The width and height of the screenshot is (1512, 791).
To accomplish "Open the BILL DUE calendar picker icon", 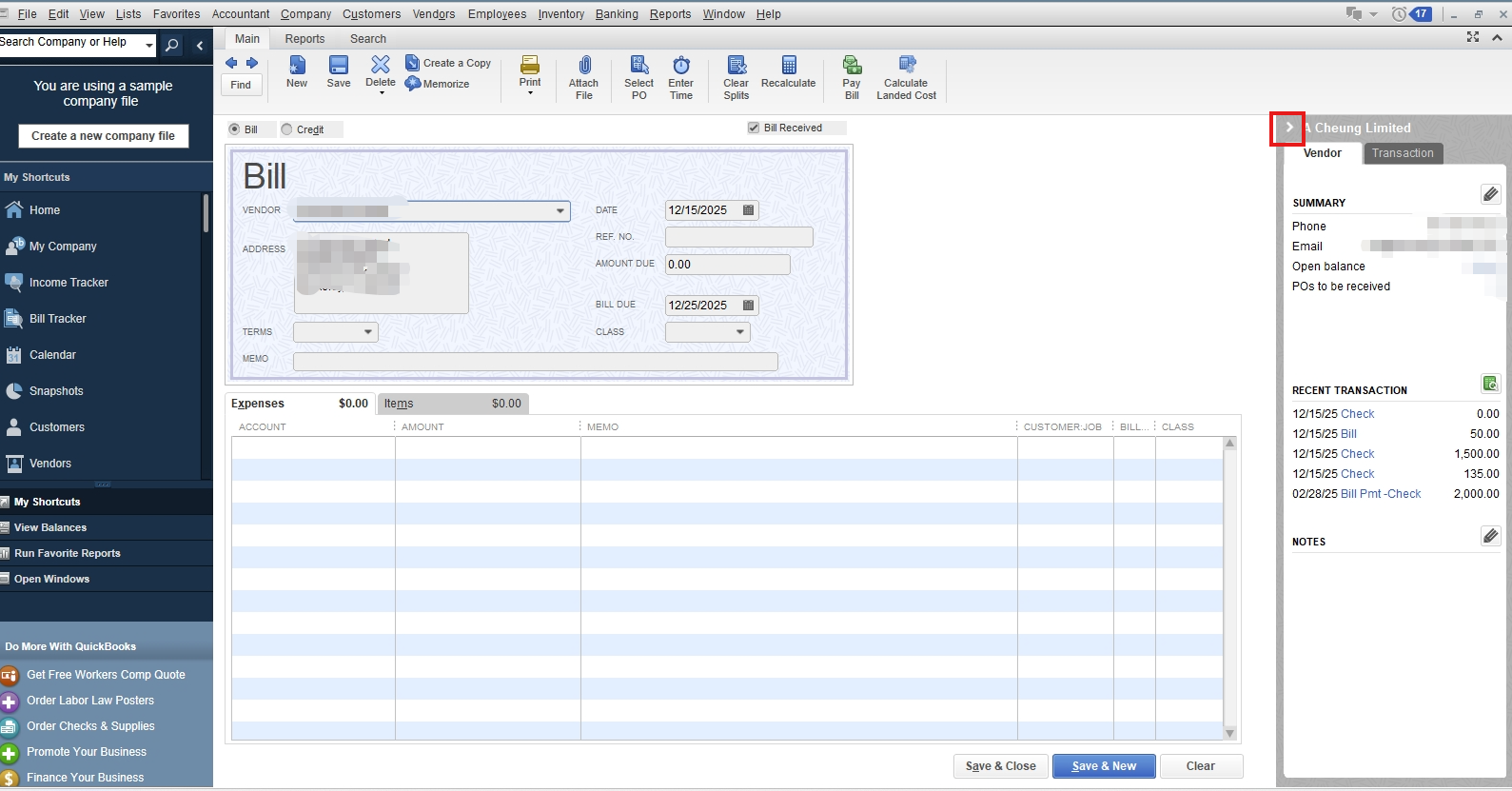I will click(x=748, y=306).
